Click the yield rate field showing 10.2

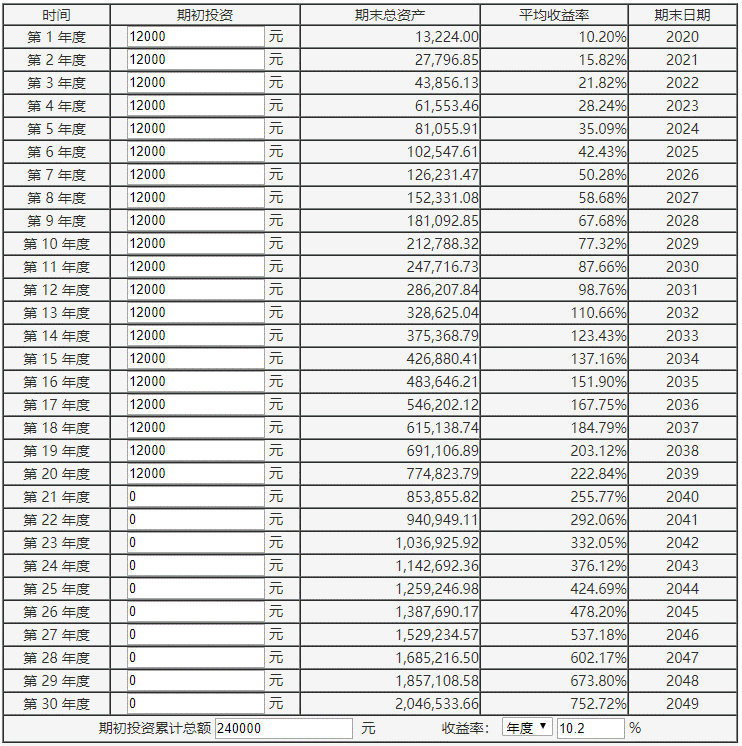(x=590, y=728)
